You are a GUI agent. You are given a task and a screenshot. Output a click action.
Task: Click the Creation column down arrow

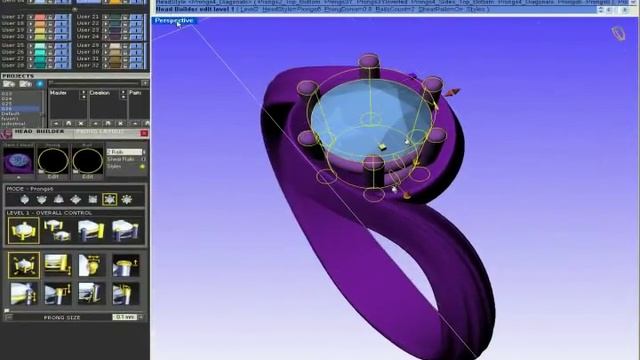[123, 97]
